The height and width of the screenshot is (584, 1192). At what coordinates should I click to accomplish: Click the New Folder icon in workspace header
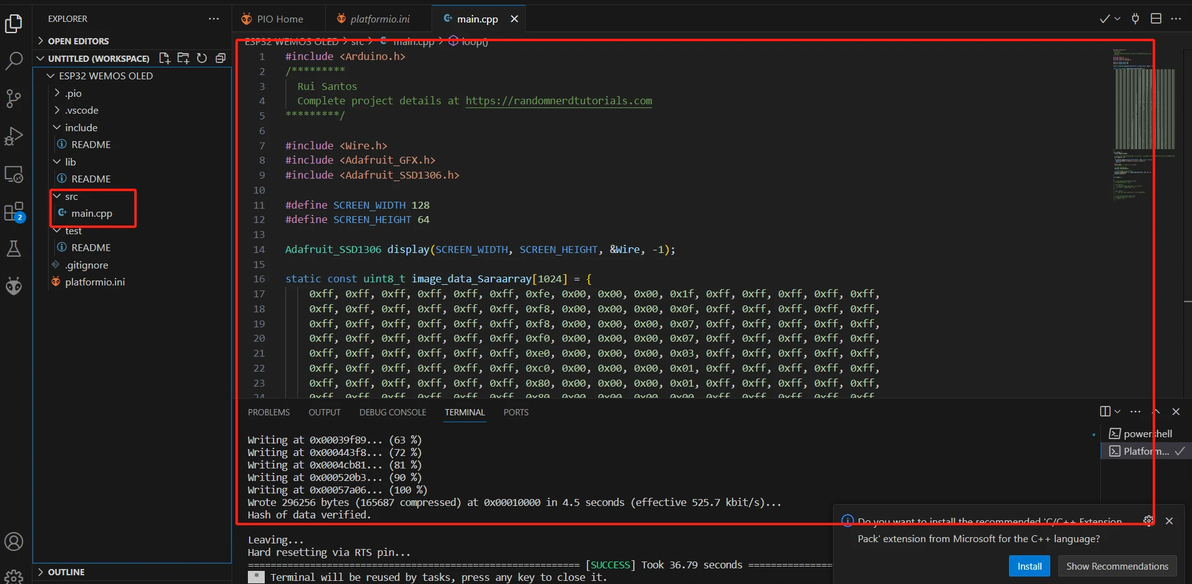[182, 59]
